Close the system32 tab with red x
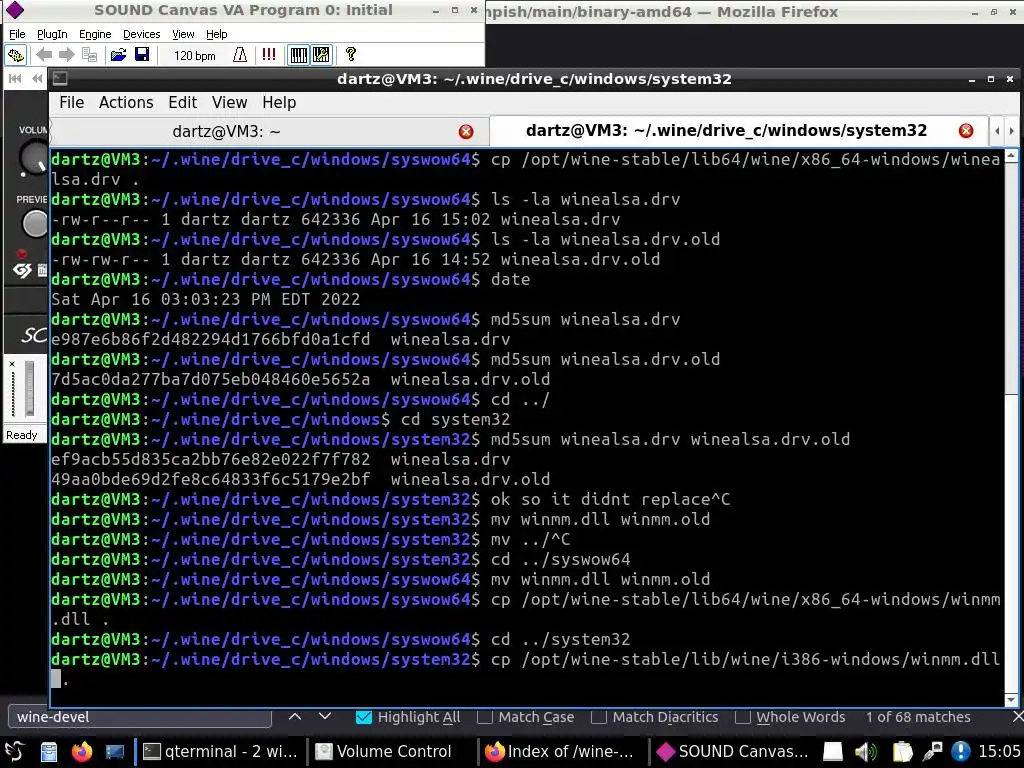 click(966, 131)
